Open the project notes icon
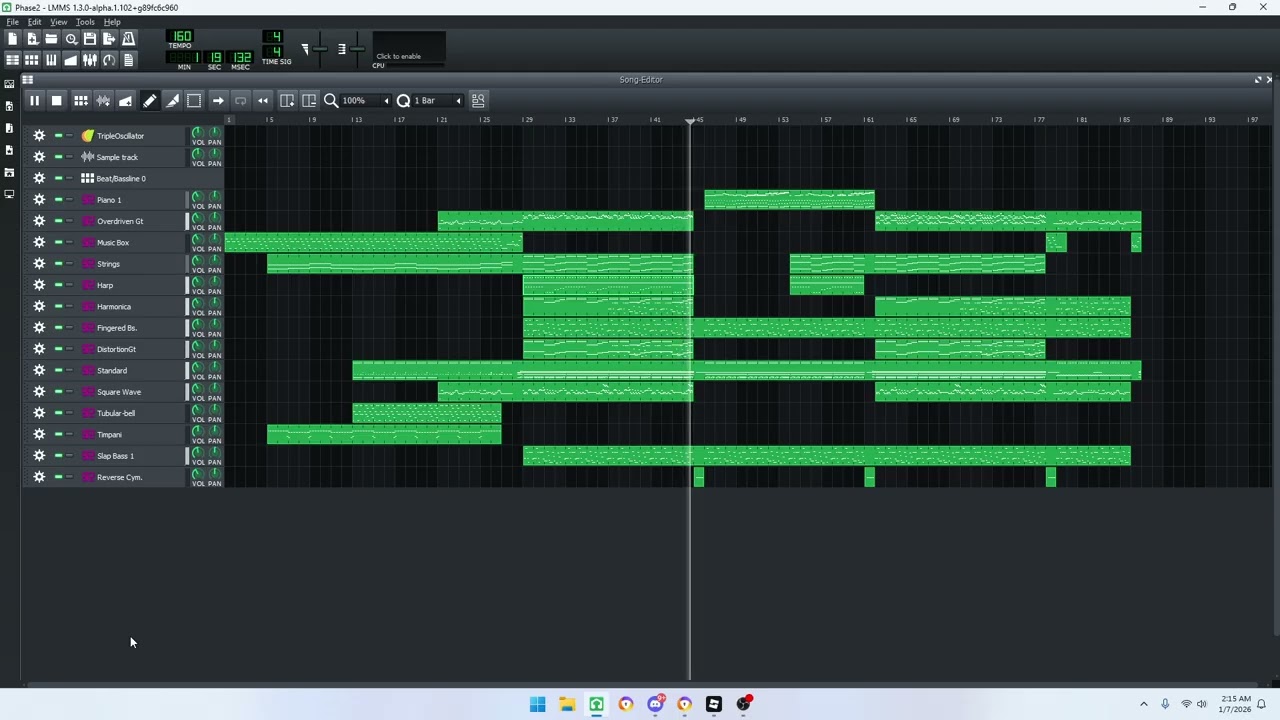Screen dimensions: 1280x720 [x=128, y=60]
